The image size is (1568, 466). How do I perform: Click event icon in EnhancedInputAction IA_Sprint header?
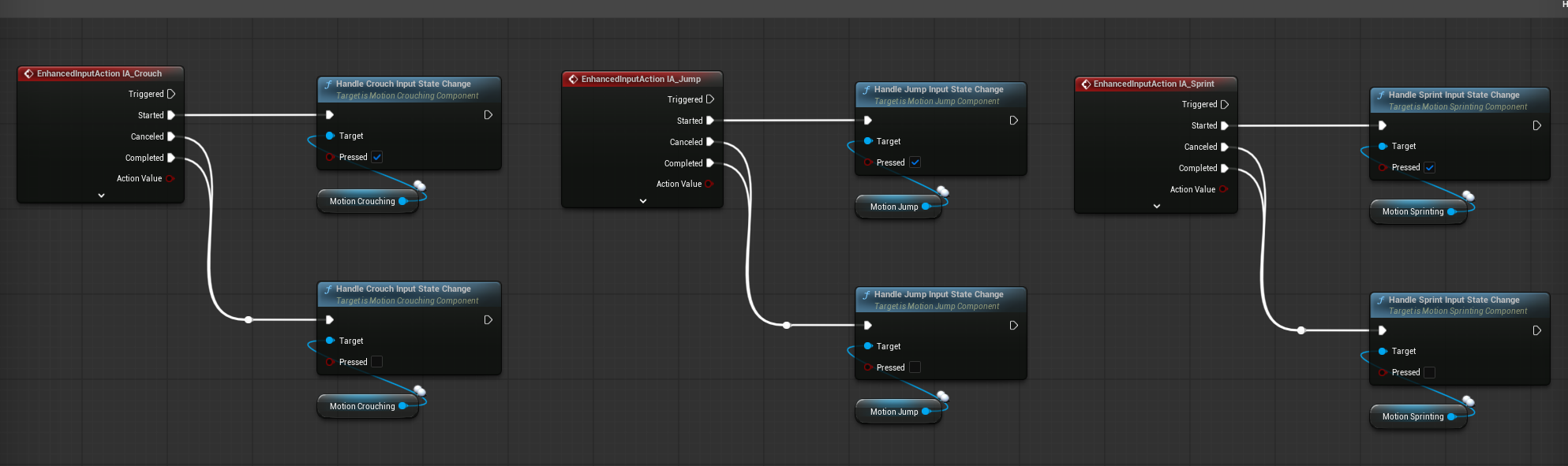(x=1086, y=84)
